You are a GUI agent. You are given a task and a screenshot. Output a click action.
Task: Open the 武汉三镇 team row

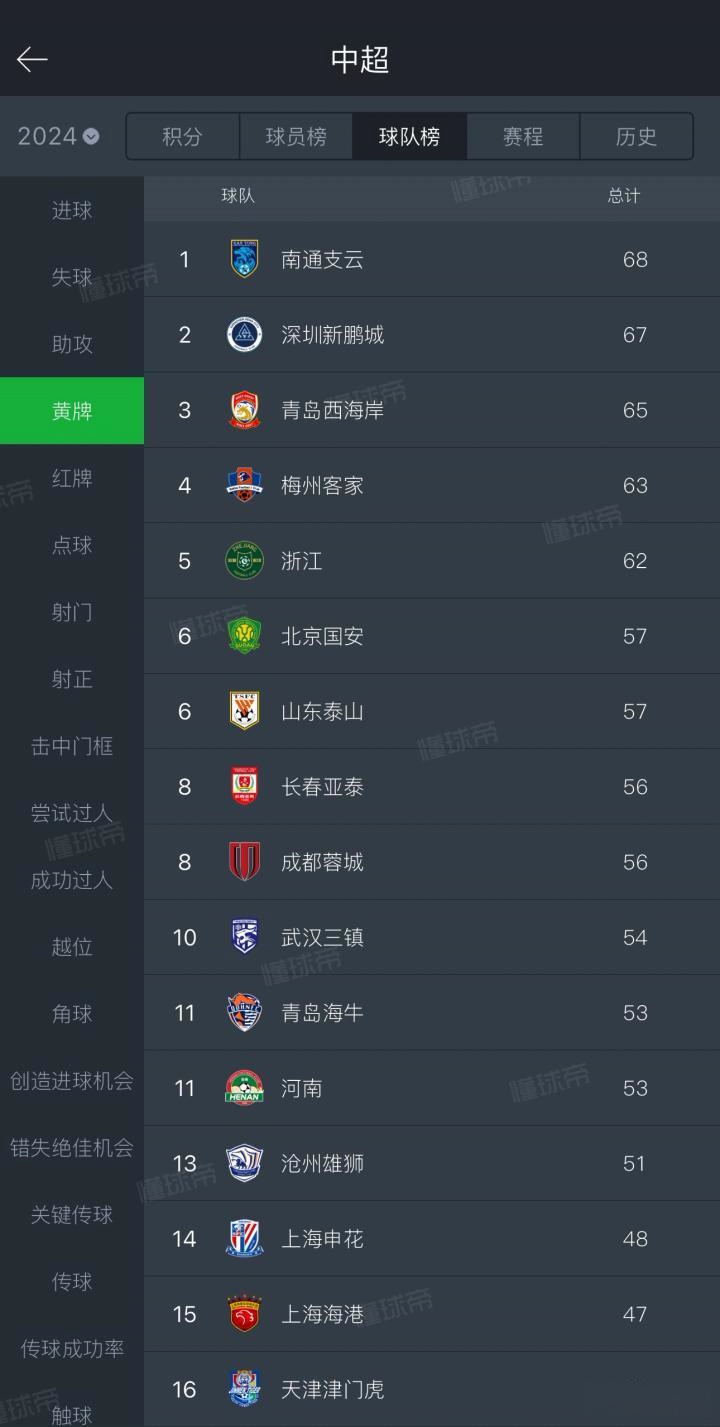coord(432,937)
